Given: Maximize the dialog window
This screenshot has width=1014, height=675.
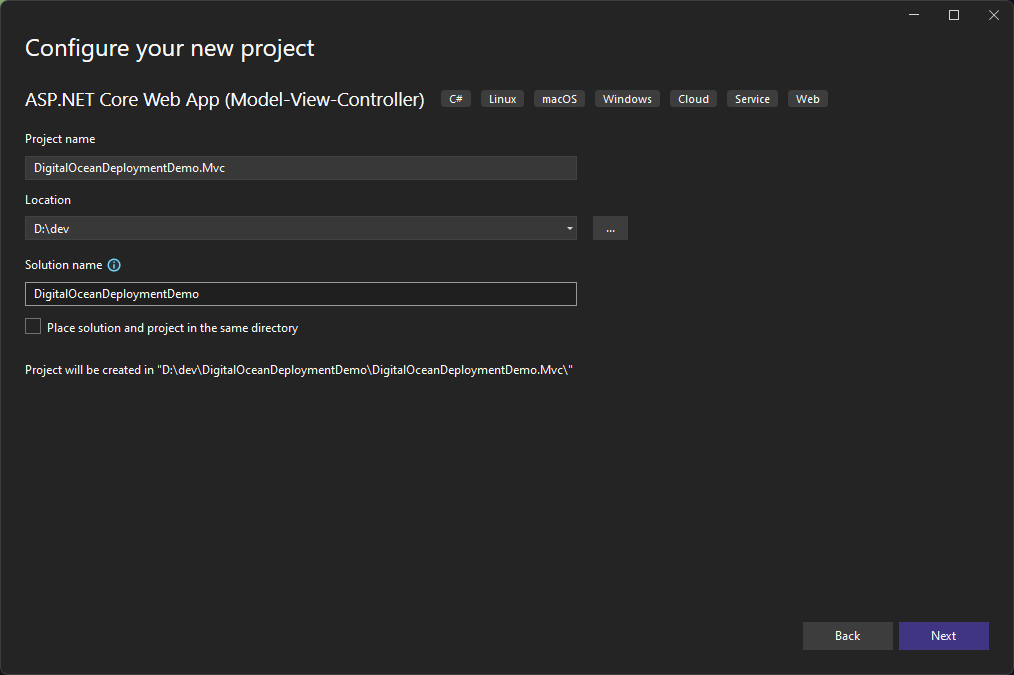Looking at the screenshot, I should tap(954, 15).
